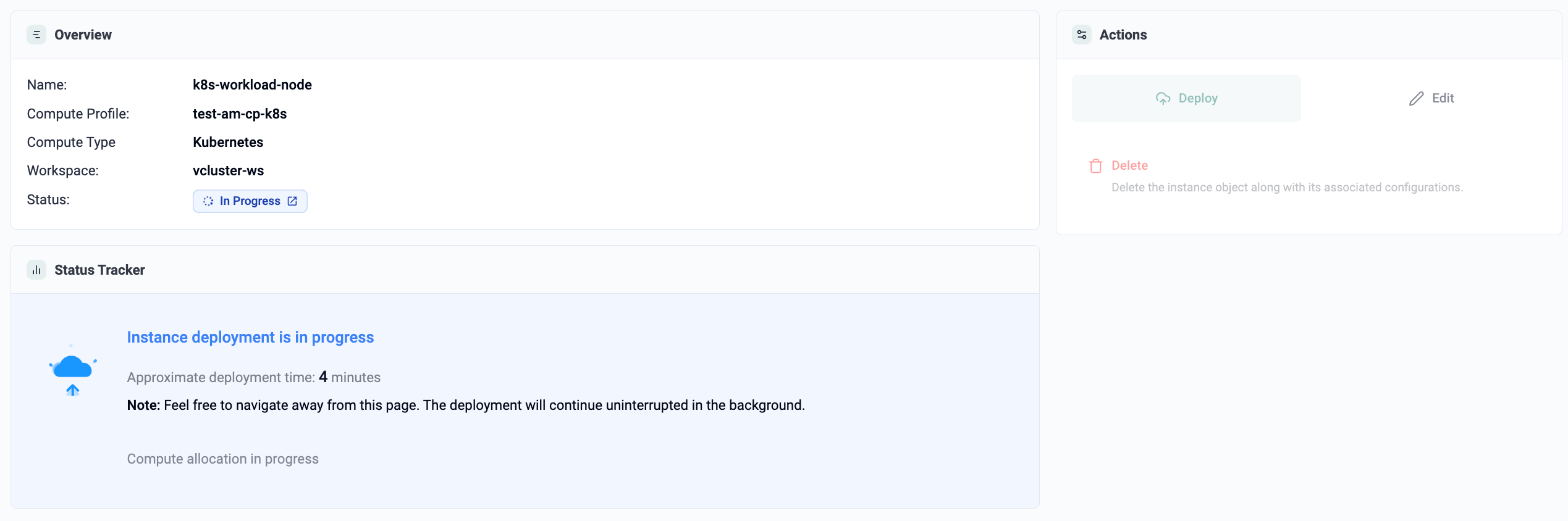Select the k8s-workload-node name value
The width and height of the screenshot is (1568, 521).
252,85
